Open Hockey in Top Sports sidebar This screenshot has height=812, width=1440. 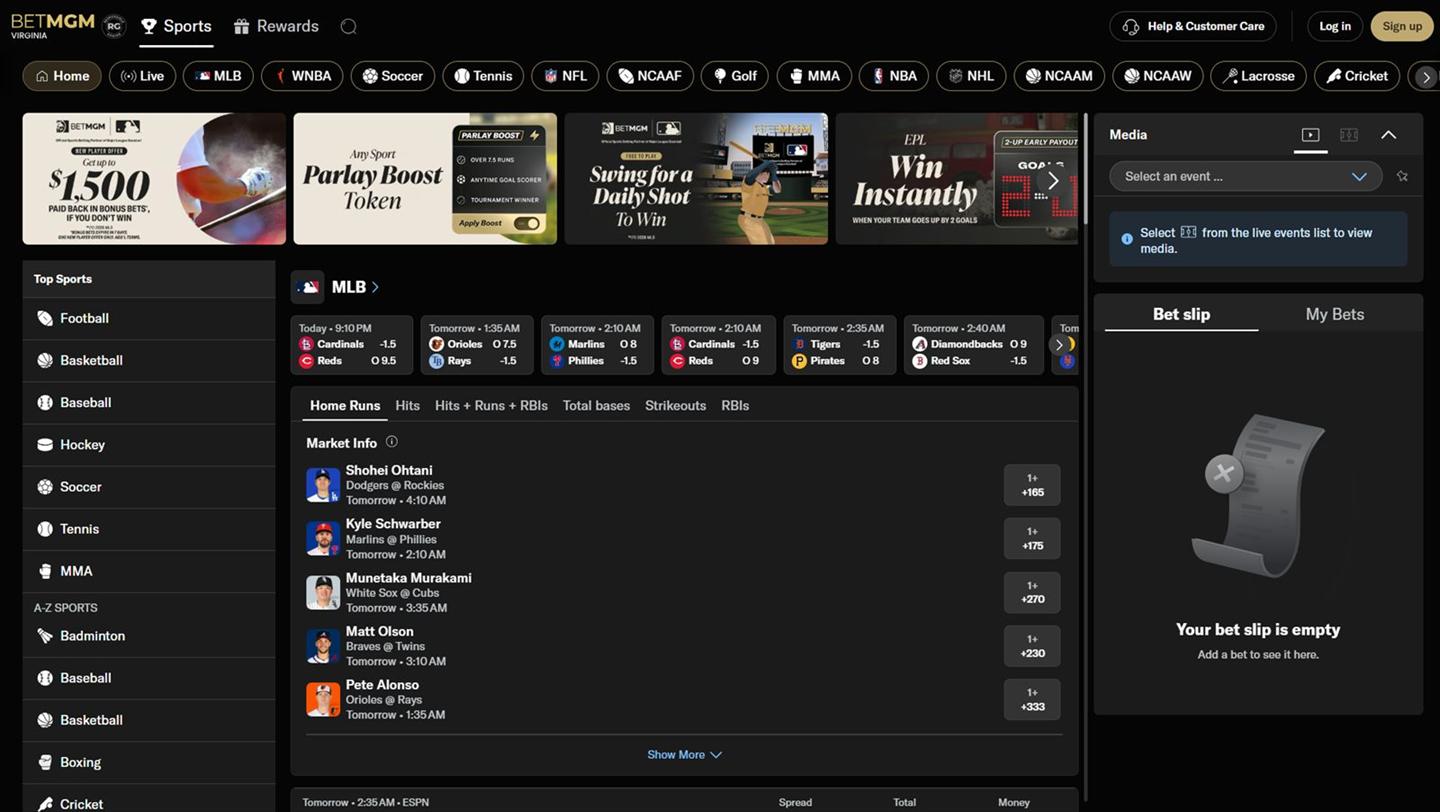coord(149,444)
